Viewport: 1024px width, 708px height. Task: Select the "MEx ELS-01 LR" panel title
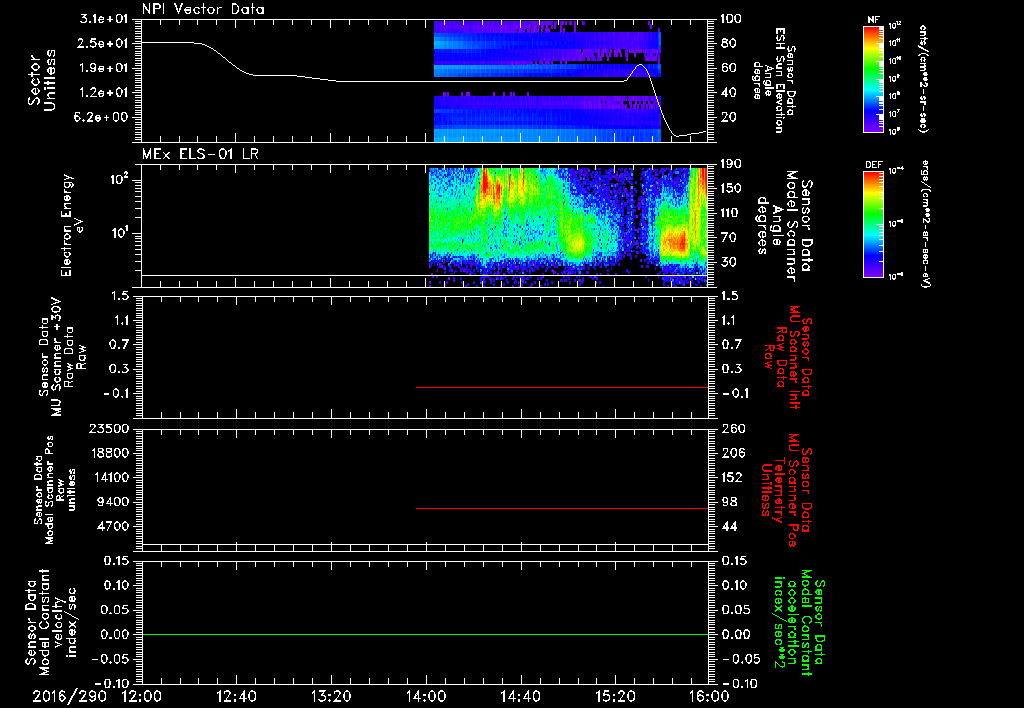click(200, 154)
